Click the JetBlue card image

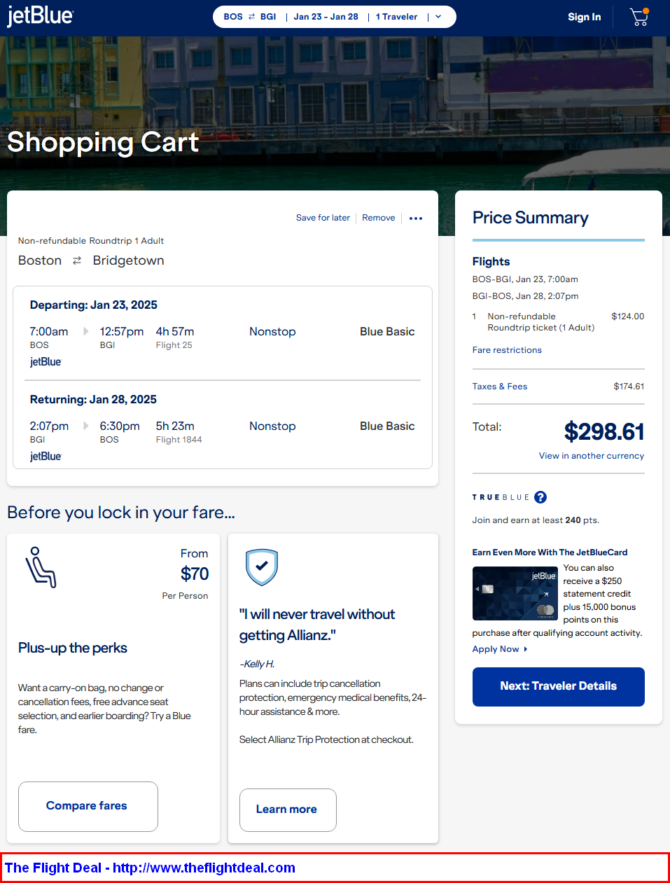[x=515, y=594]
